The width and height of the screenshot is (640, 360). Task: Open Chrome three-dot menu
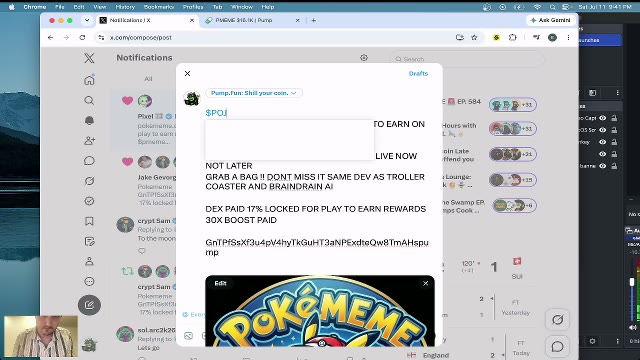click(568, 38)
